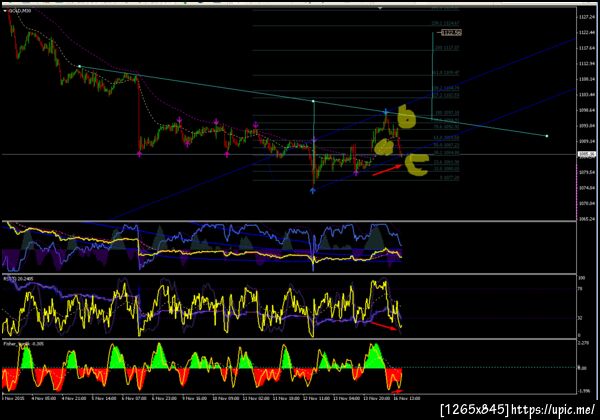
Task: Click the 5 Nov 14:00 time label
Action: 104,398
